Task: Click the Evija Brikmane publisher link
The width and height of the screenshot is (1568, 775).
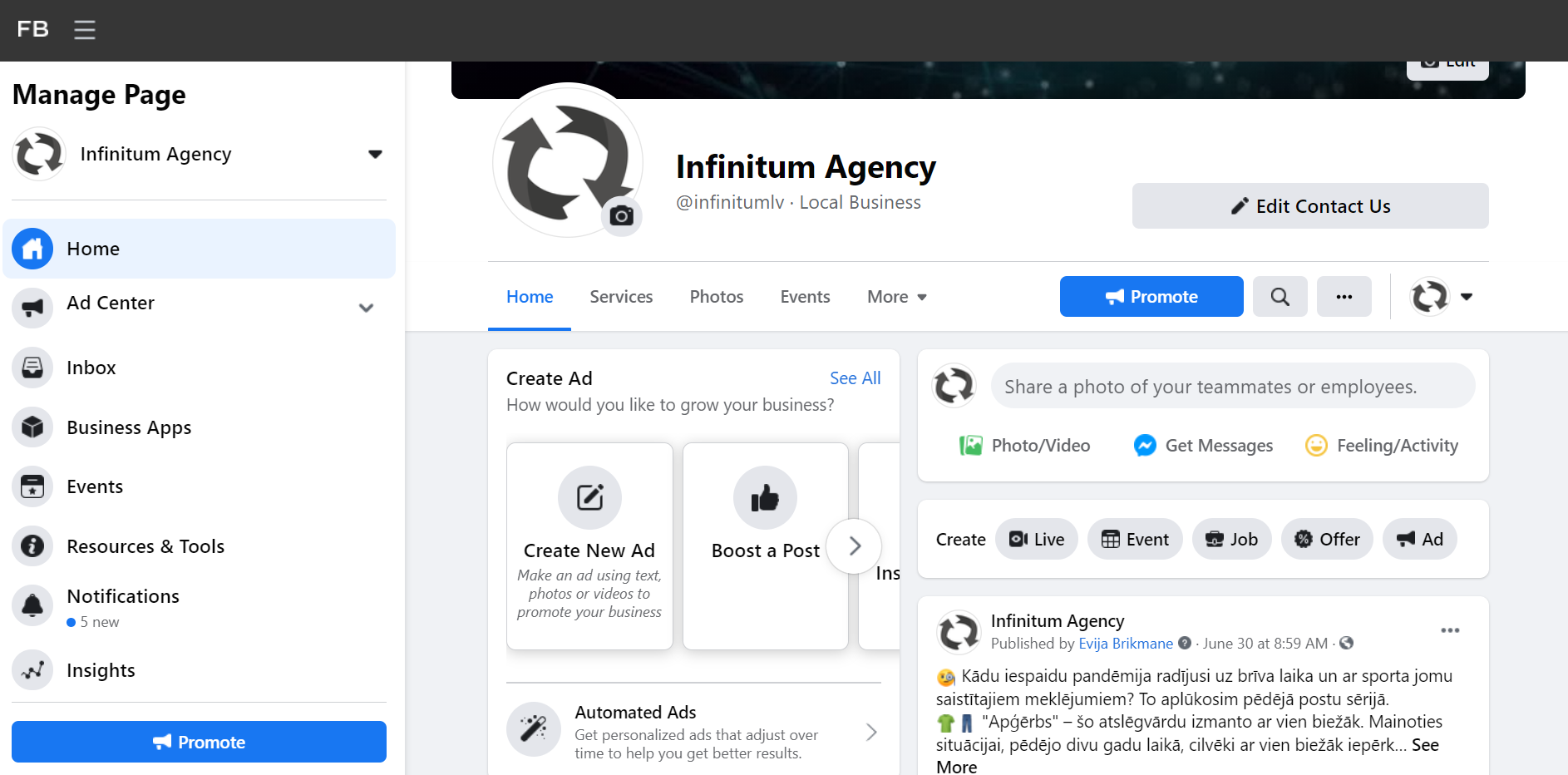Action: click(x=1126, y=644)
